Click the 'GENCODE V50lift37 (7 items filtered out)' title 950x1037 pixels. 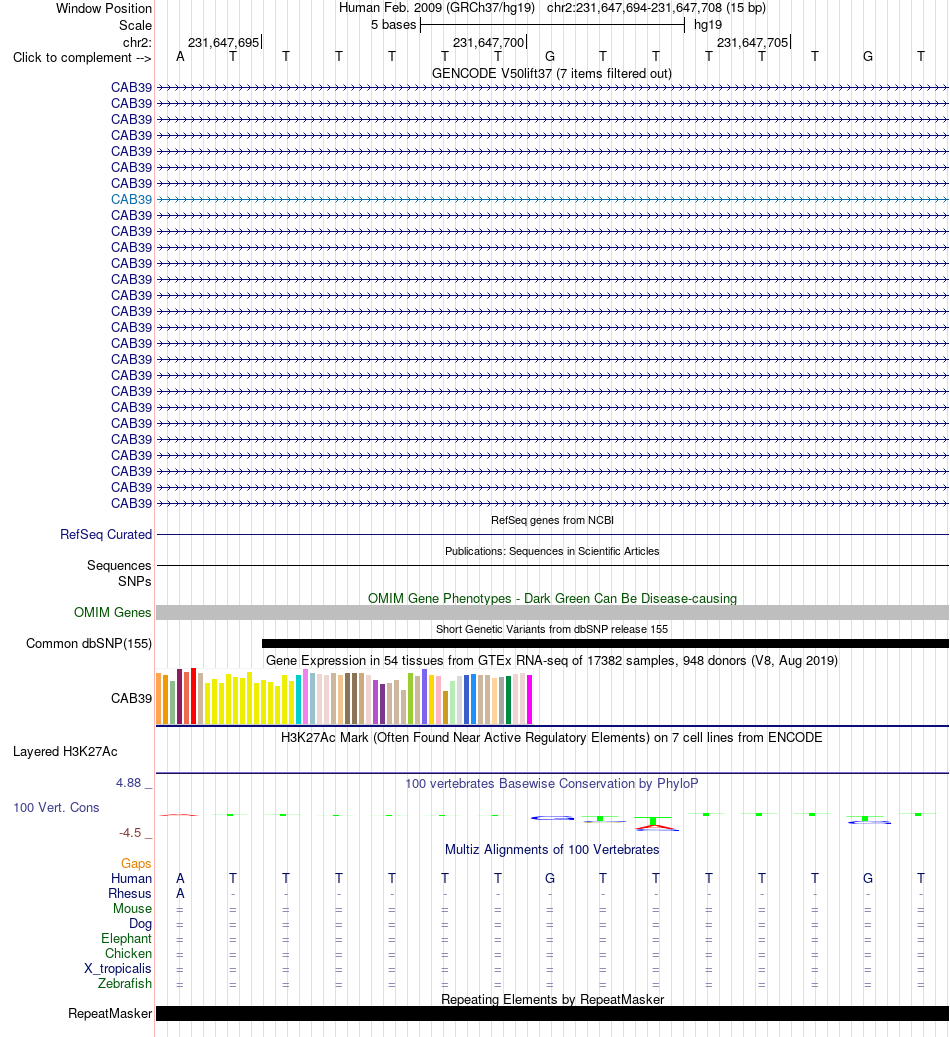pyautogui.click(x=552, y=73)
